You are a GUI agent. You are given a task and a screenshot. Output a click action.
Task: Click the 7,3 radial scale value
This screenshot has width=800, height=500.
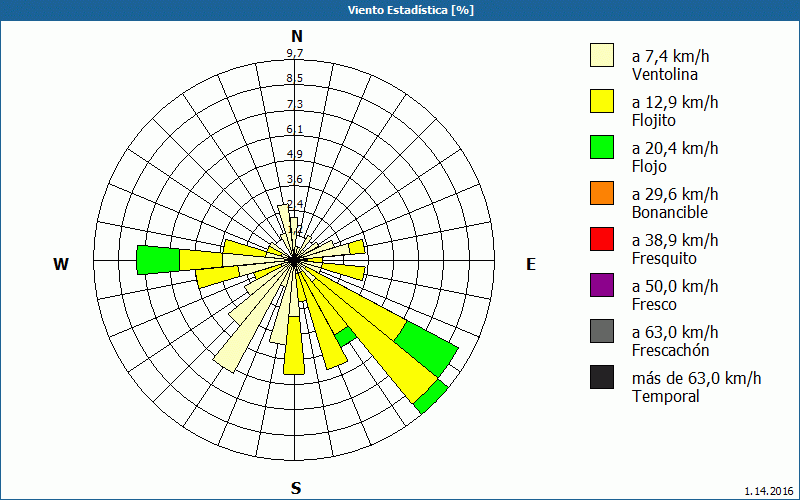[295, 104]
